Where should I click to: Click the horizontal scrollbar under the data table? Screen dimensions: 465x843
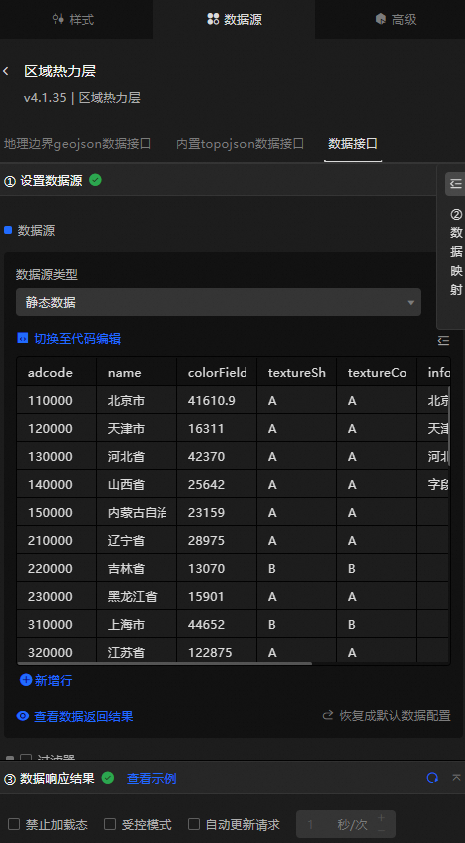[164, 663]
